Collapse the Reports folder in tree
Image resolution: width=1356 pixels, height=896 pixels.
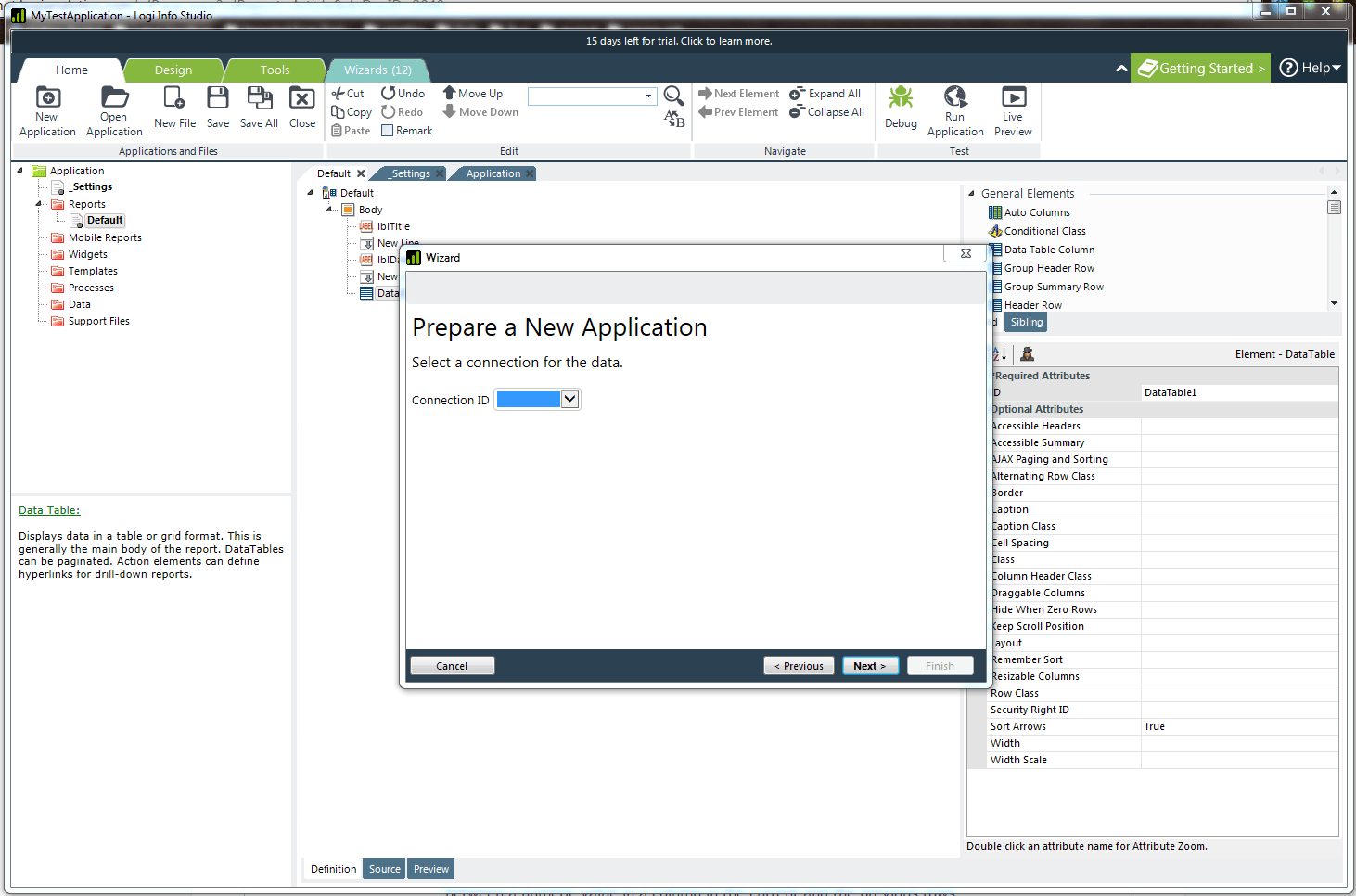pyautogui.click(x=39, y=204)
